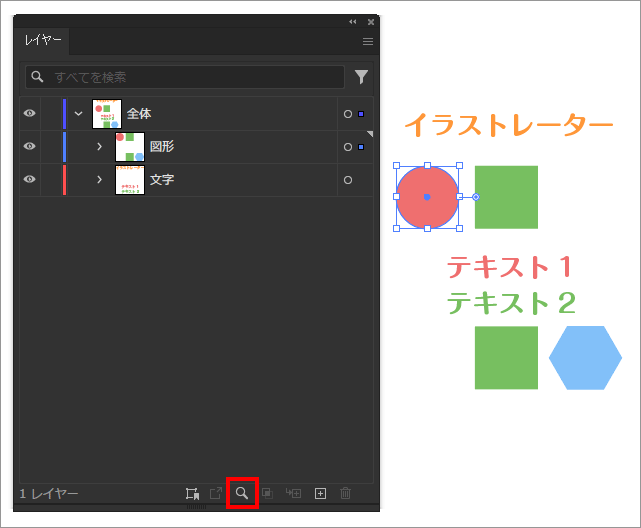Click the 図形 layer thumbnail
Viewport: 641px width, 528px height.
pyautogui.click(x=130, y=147)
